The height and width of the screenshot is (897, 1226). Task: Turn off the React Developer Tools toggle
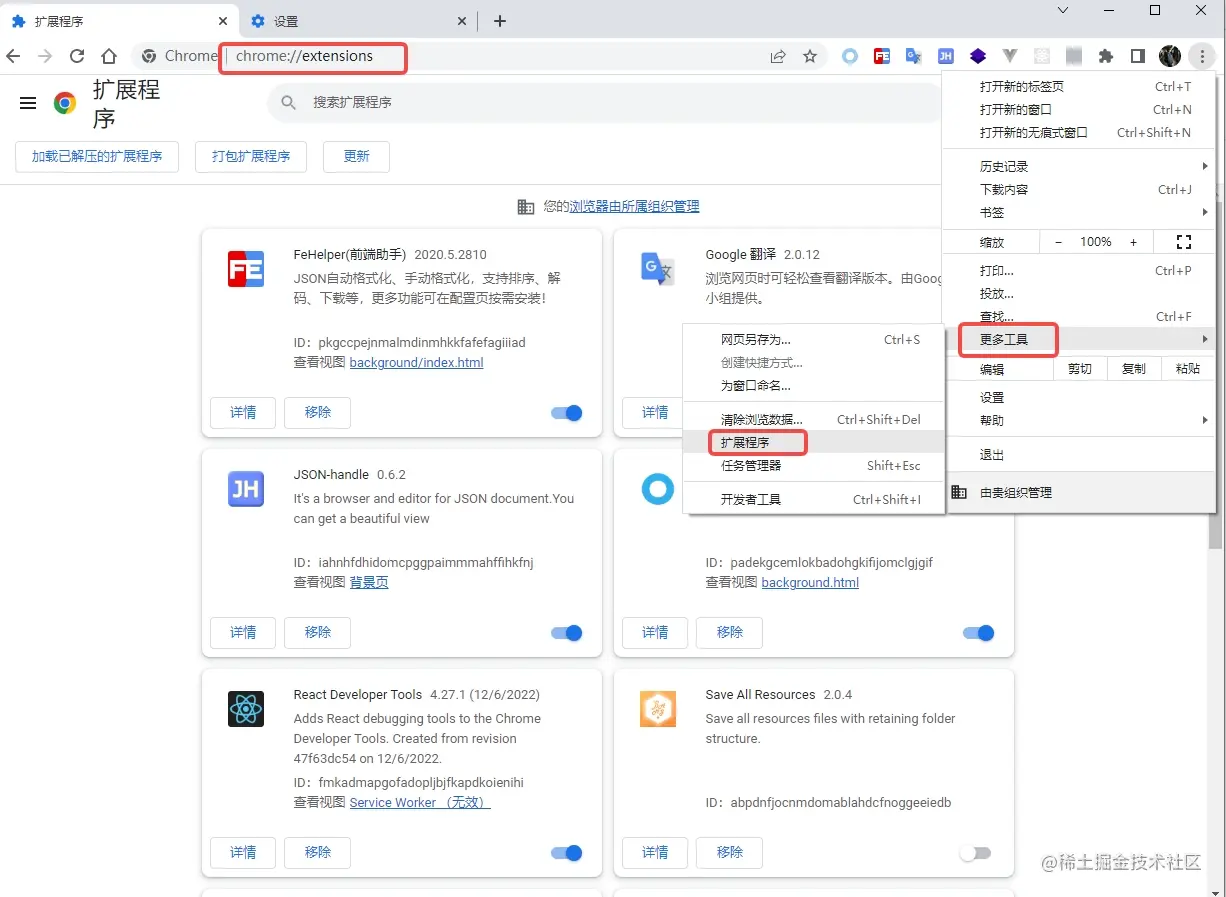pos(567,853)
